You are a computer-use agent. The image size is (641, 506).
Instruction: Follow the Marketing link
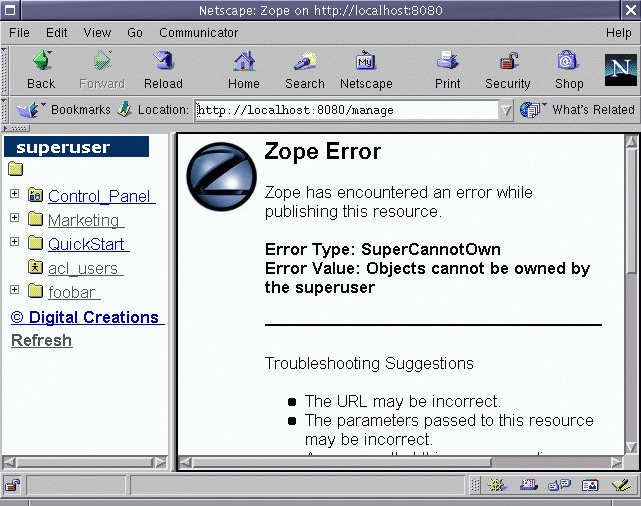coord(86,220)
